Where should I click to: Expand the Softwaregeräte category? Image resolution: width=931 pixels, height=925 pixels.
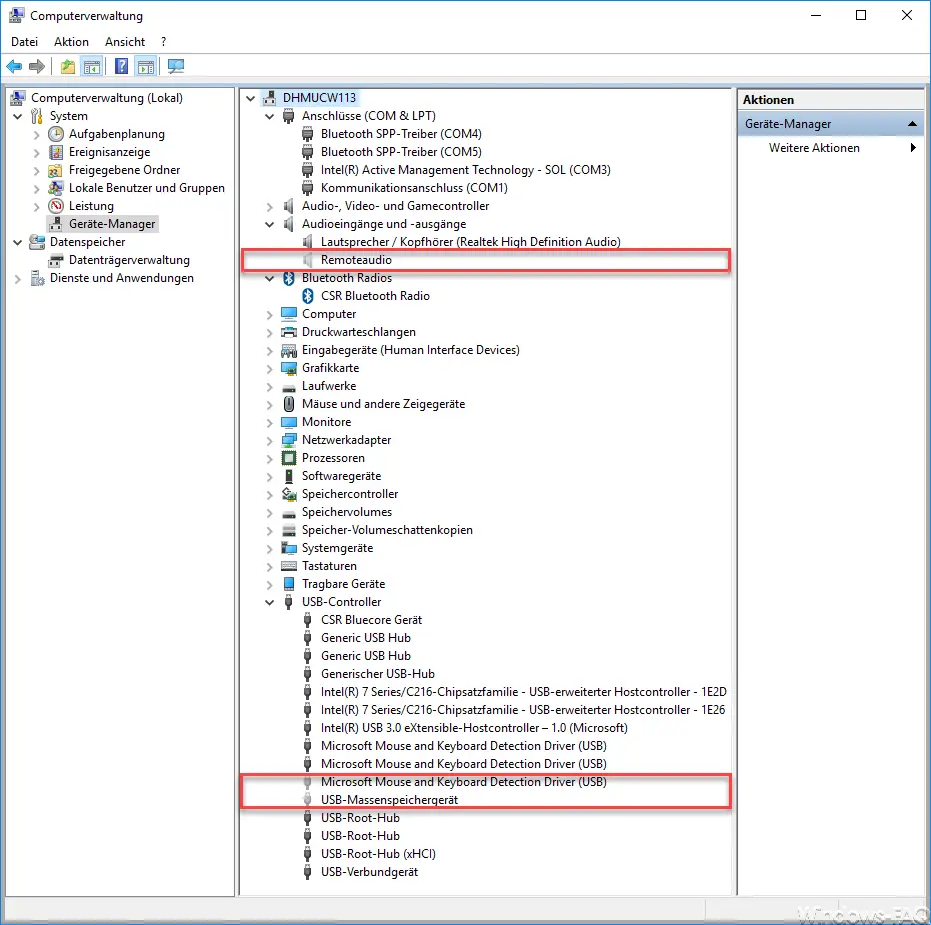(x=270, y=476)
